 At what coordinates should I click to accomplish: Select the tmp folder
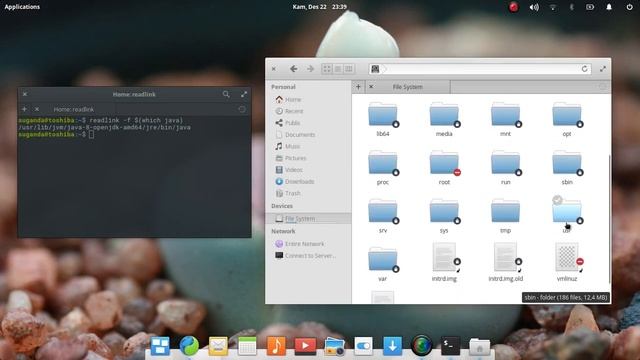505,216
